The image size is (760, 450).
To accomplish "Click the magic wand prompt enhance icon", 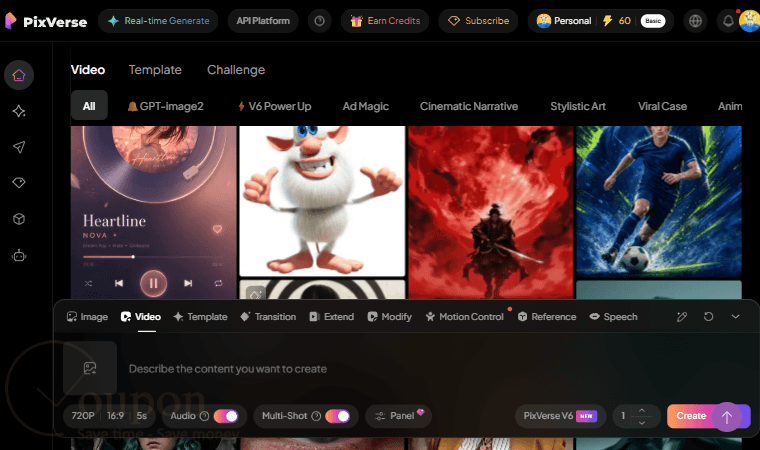I will tap(682, 317).
